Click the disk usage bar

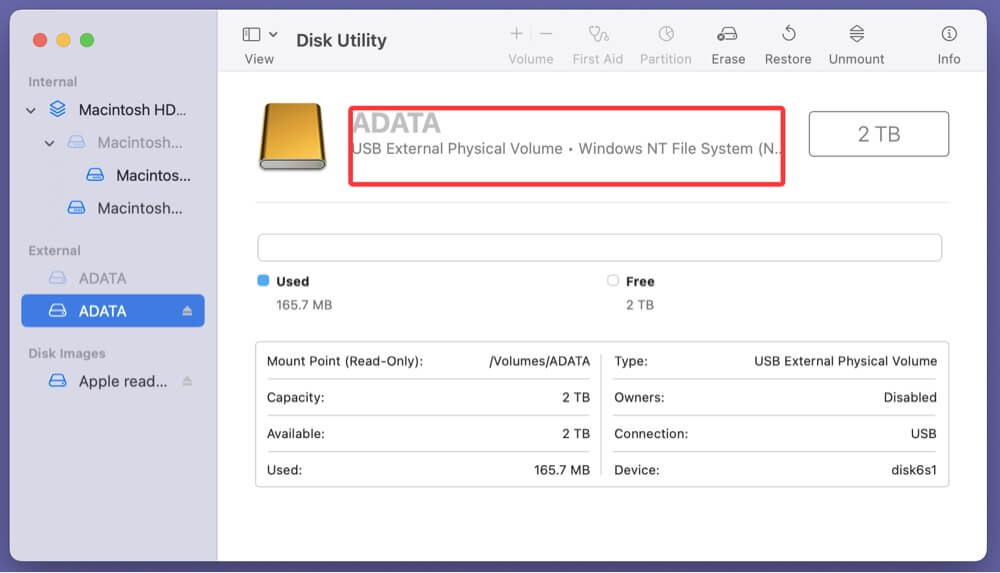click(x=599, y=248)
